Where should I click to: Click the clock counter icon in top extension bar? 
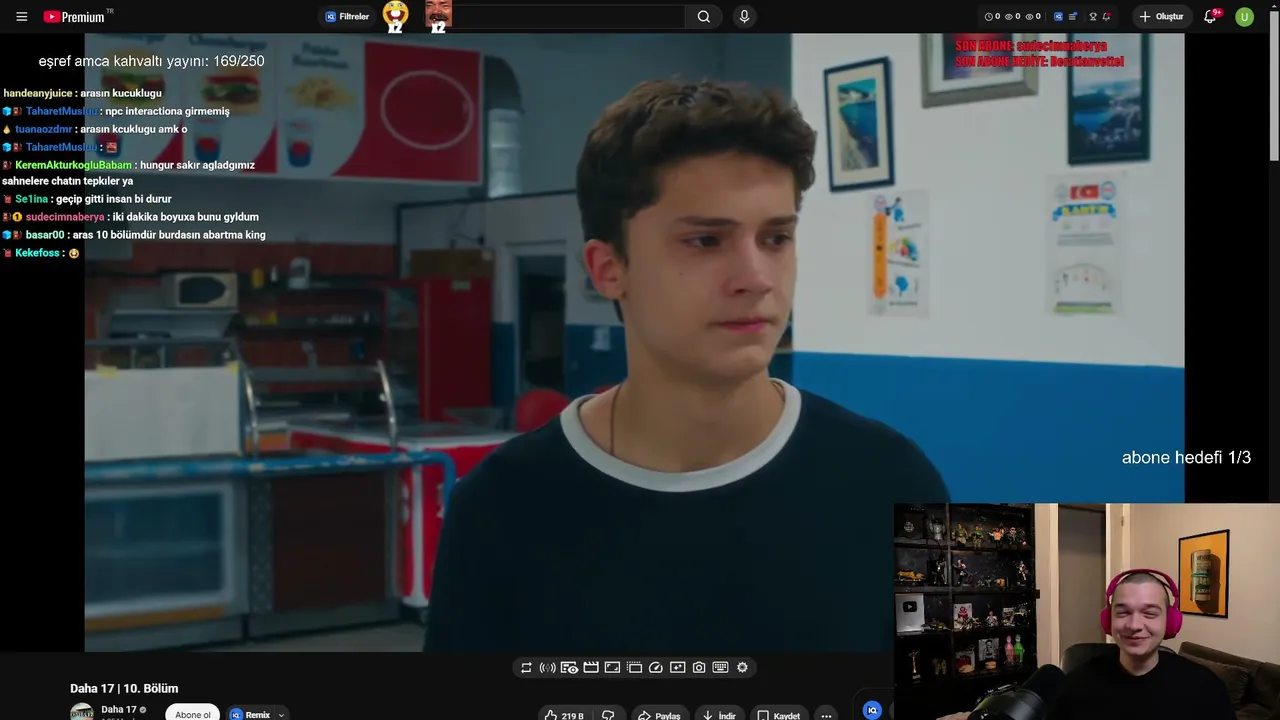pyautogui.click(x=989, y=17)
